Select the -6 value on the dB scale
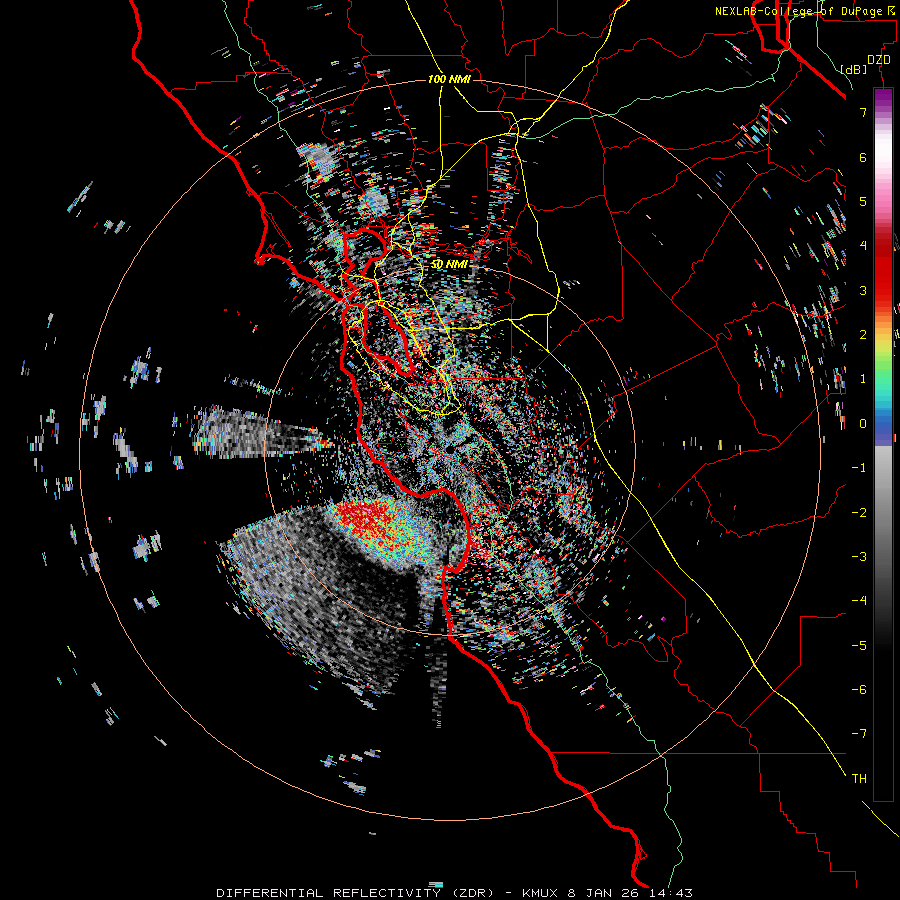This screenshot has height=900, width=900. [859, 690]
